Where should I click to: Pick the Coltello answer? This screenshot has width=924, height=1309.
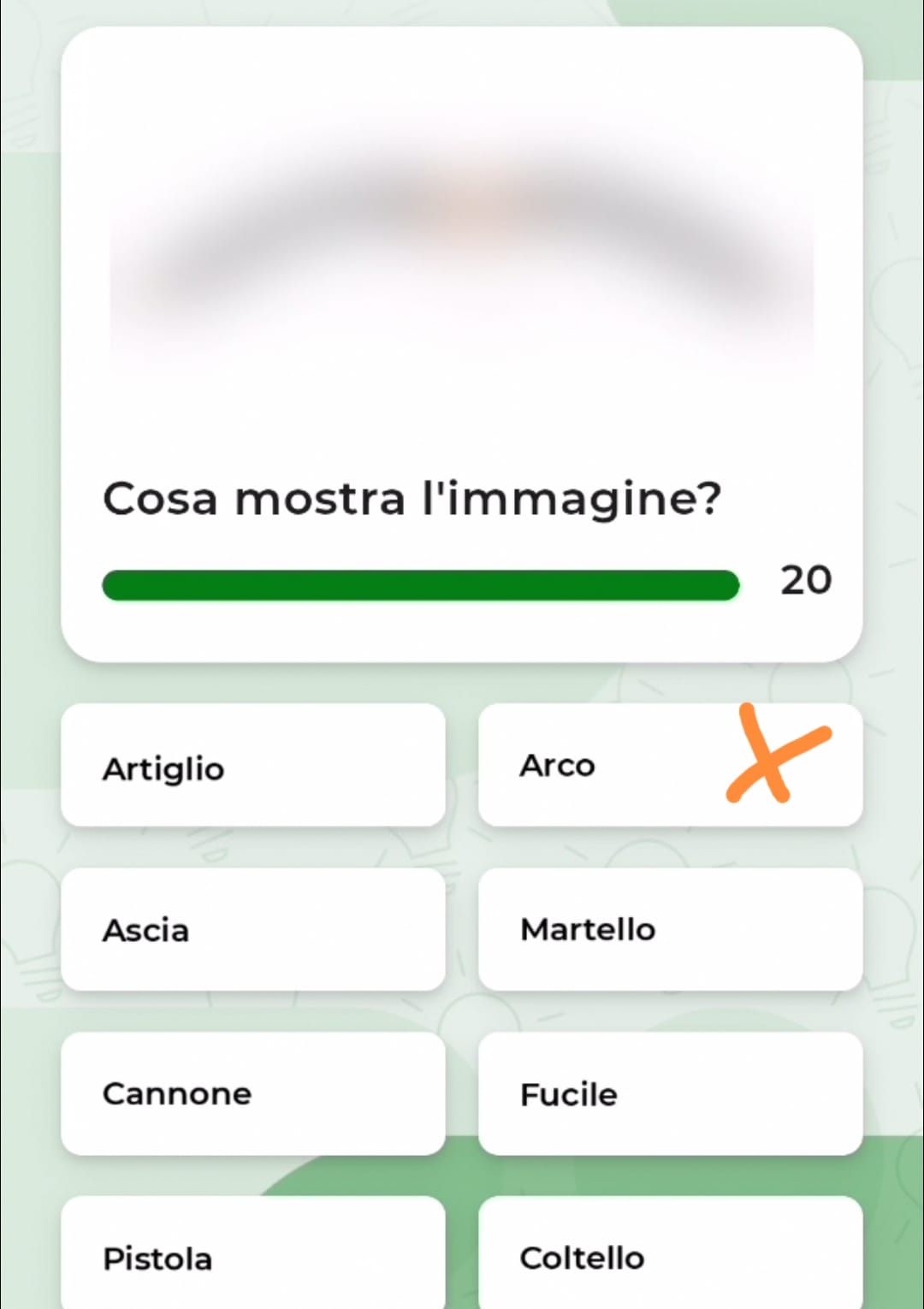pos(670,1253)
